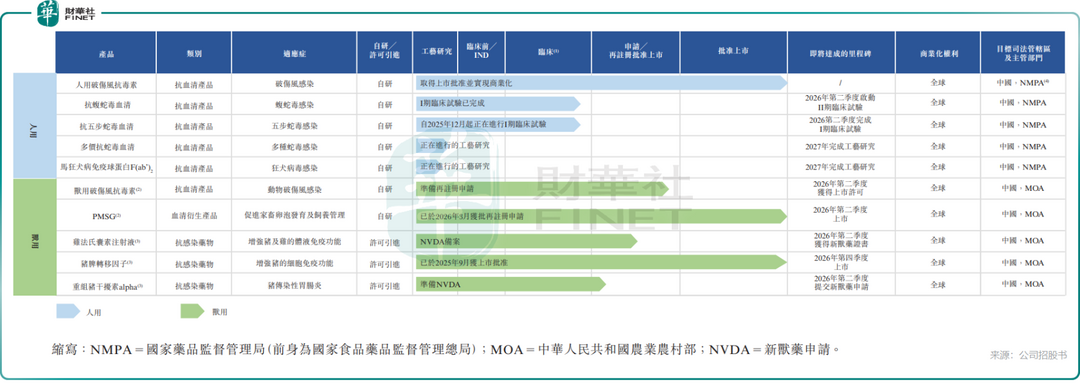
Task: Select the 申請／再註冊批准上市 column header
Action: point(635,52)
